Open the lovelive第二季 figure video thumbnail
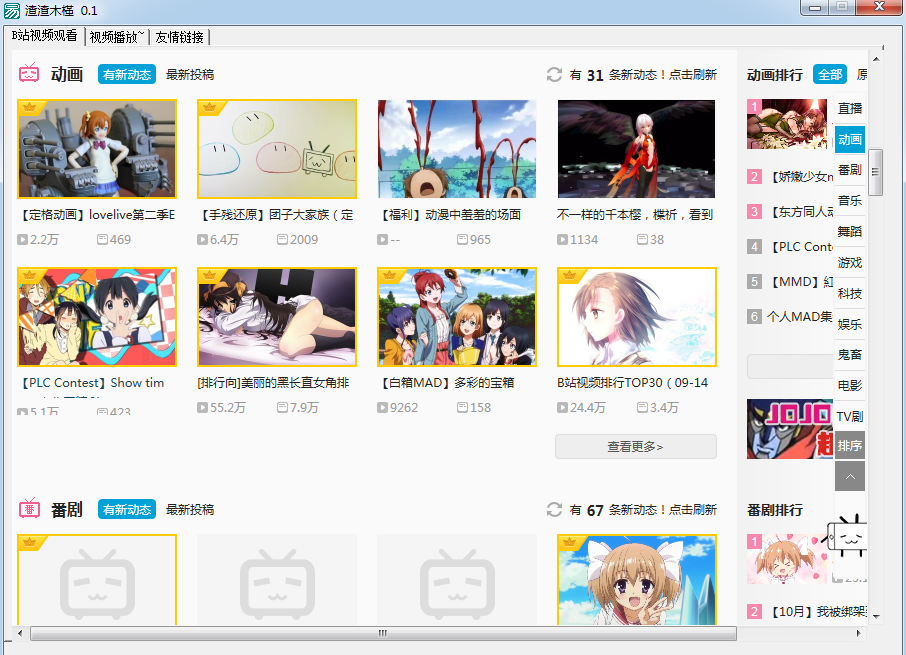The height and width of the screenshot is (655, 906). pos(97,149)
